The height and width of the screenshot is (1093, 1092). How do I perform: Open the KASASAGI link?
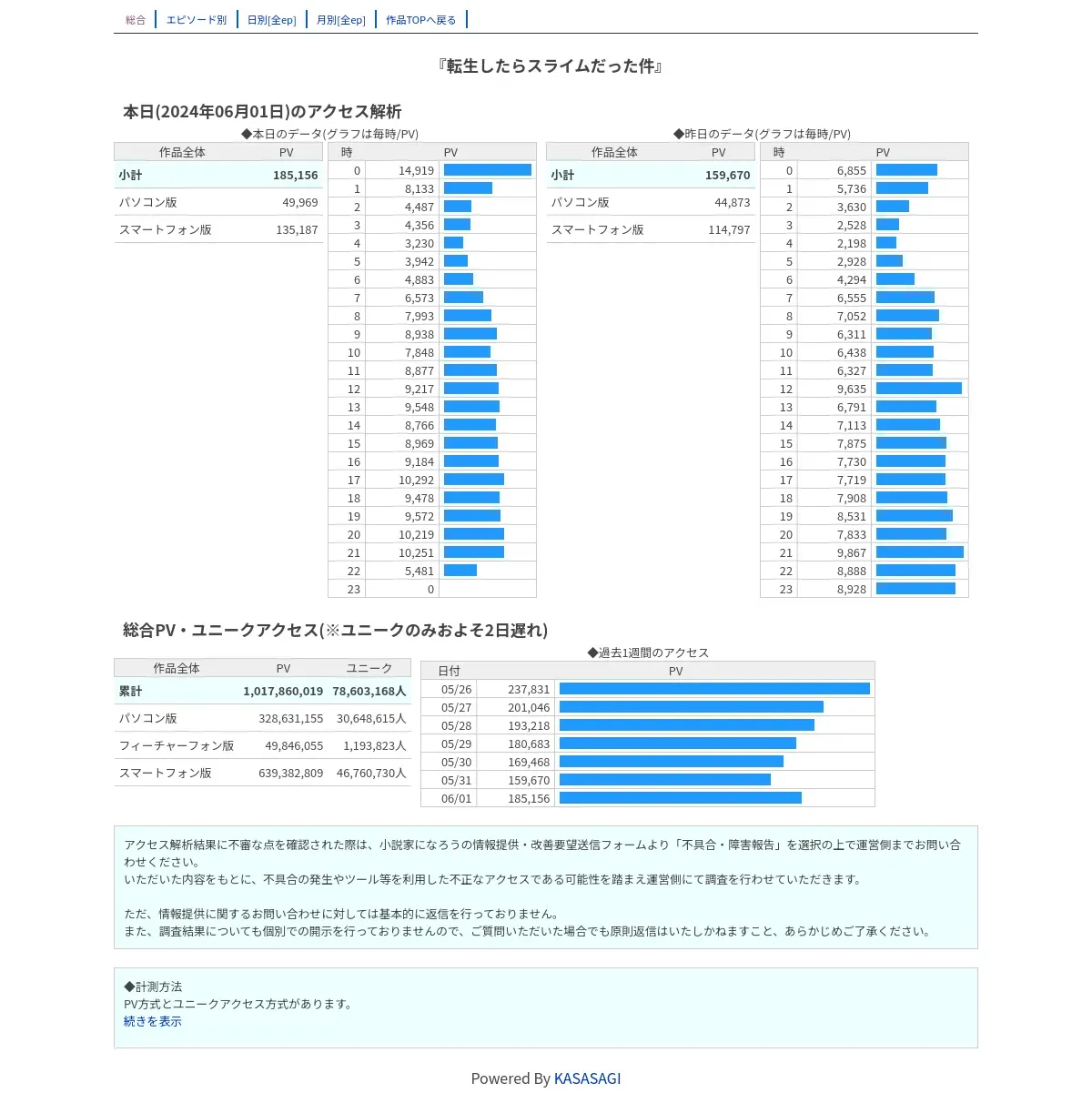tap(587, 1078)
